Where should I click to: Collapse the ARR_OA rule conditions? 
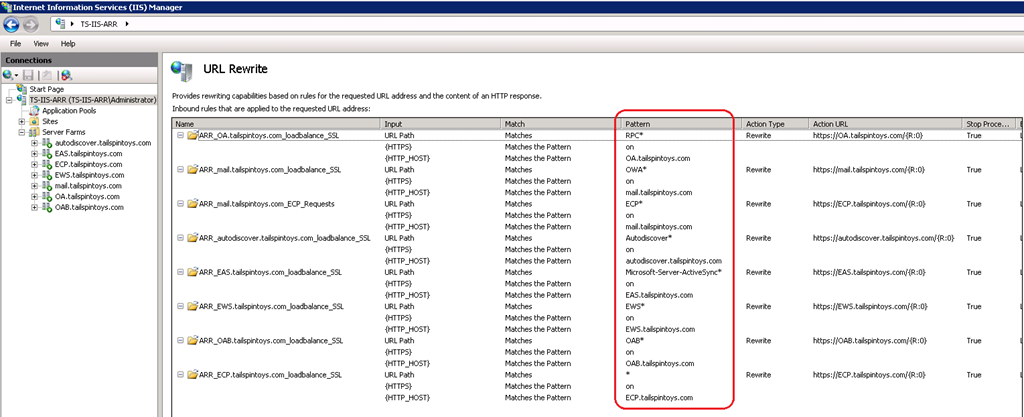click(180, 135)
